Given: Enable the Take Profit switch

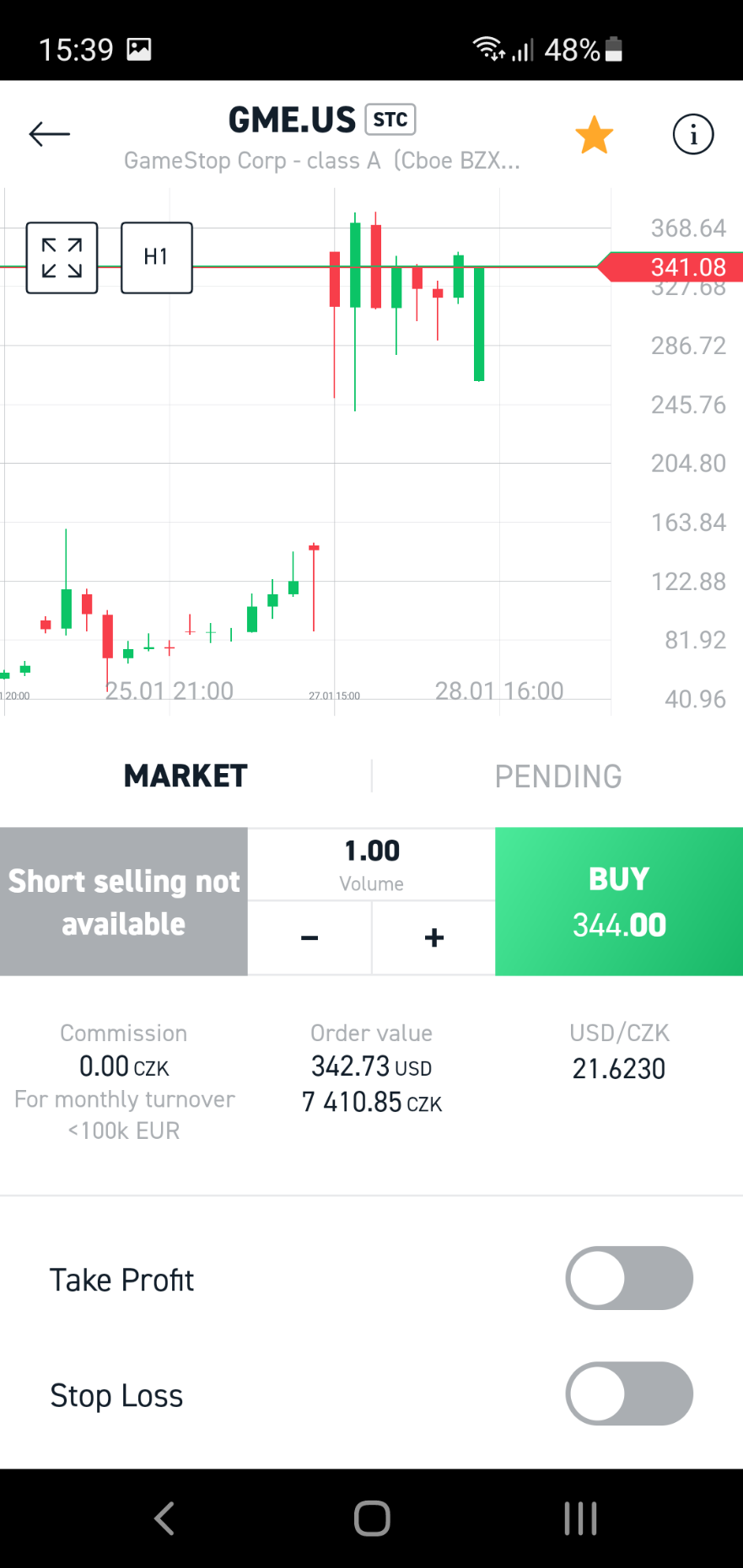Looking at the screenshot, I should (x=629, y=1278).
